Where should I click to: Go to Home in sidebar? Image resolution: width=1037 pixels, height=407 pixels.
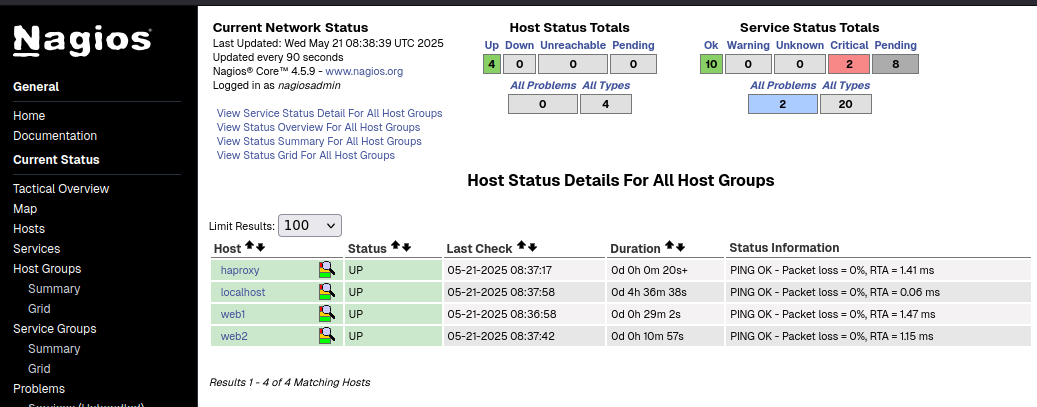click(29, 116)
